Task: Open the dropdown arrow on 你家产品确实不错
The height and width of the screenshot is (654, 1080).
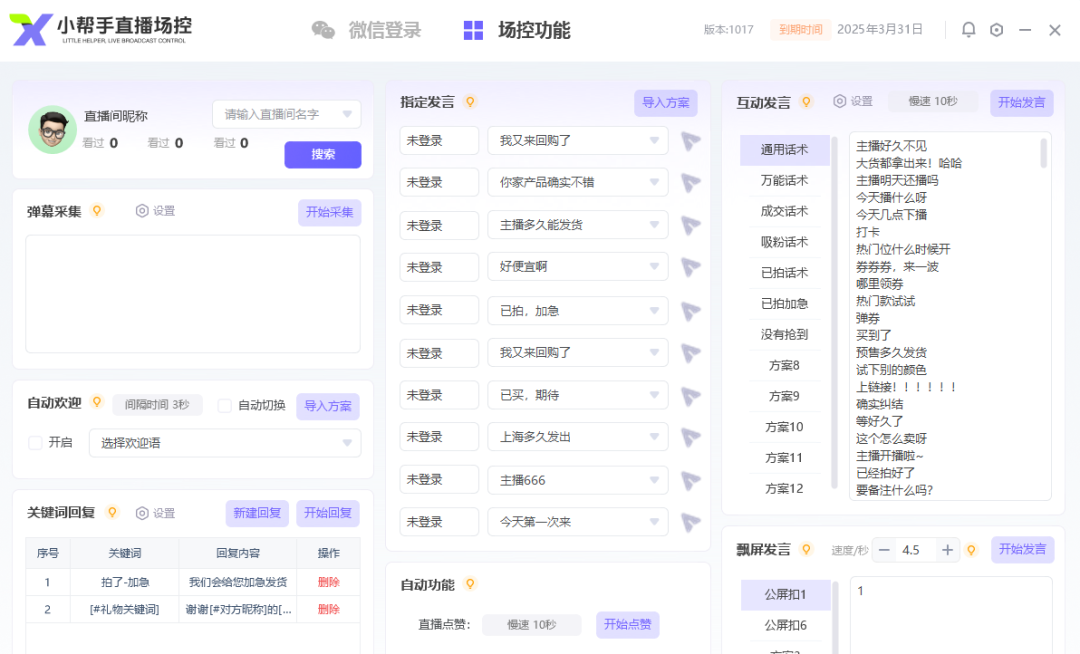Action: (x=655, y=182)
